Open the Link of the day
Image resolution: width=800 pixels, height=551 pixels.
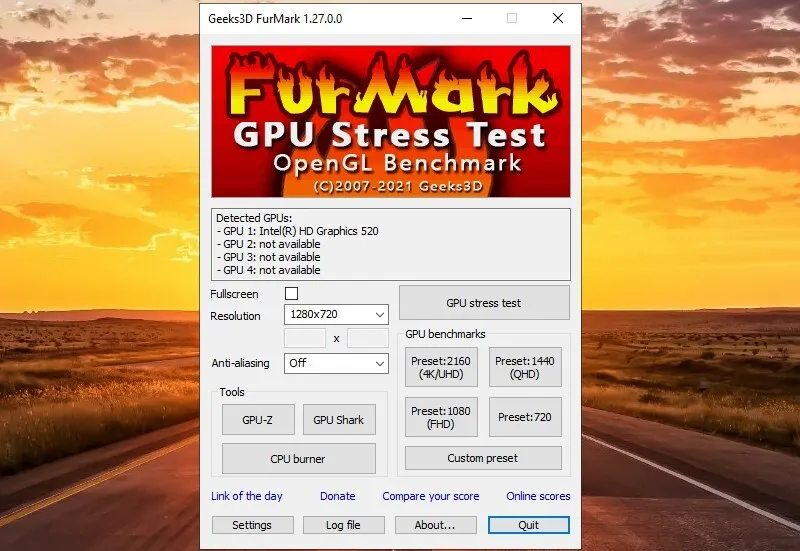[x=246, y=496]
